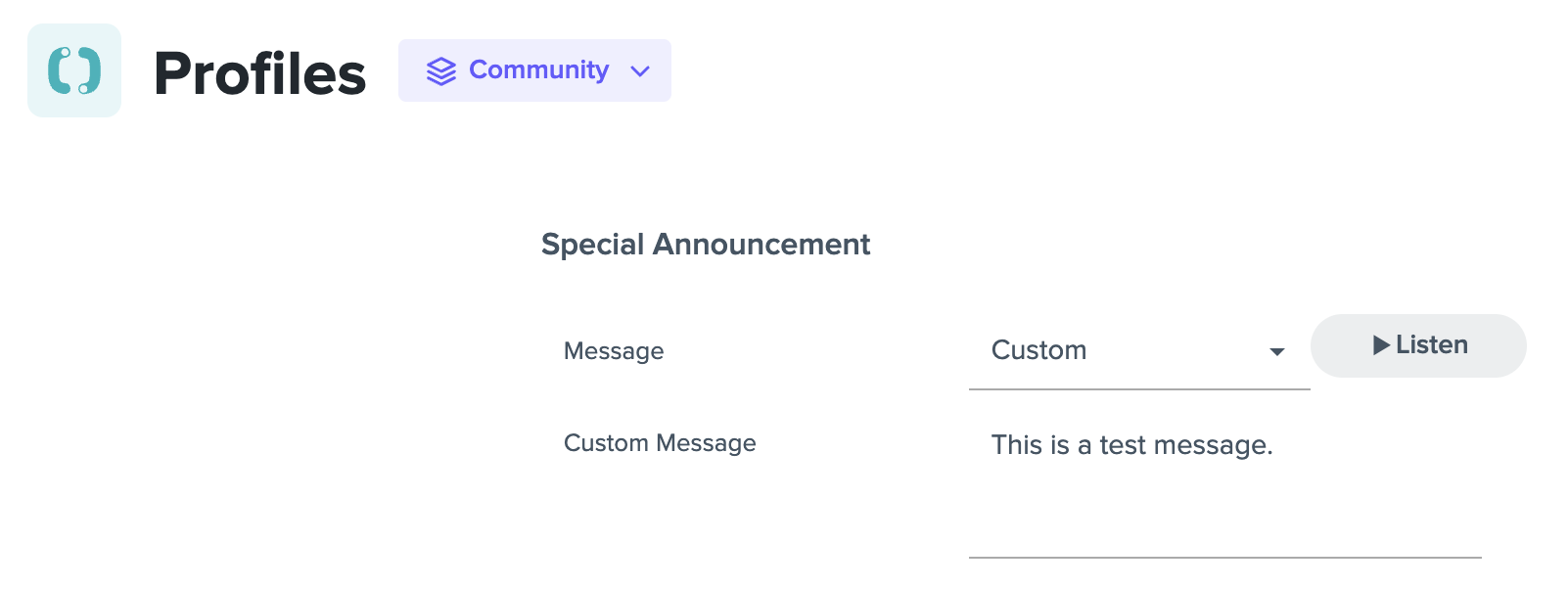Click the "Profiles" page title

[x=259, y=73]
